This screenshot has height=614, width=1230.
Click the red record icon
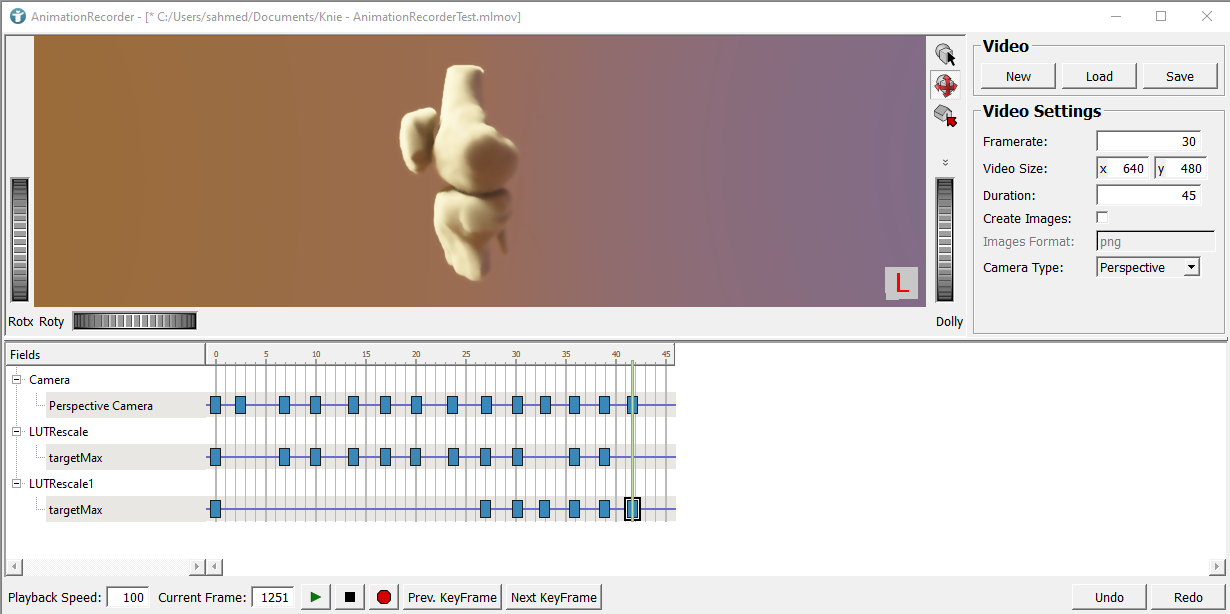[383, 596]
